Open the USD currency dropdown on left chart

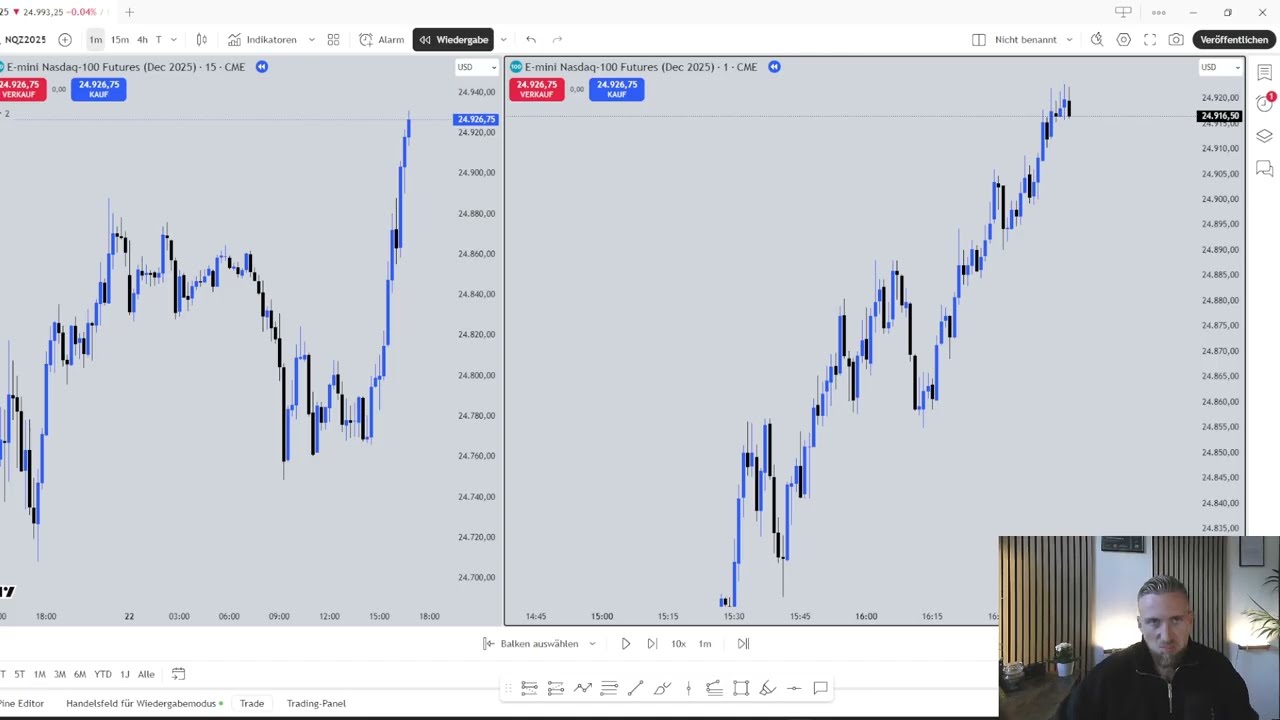476,67
